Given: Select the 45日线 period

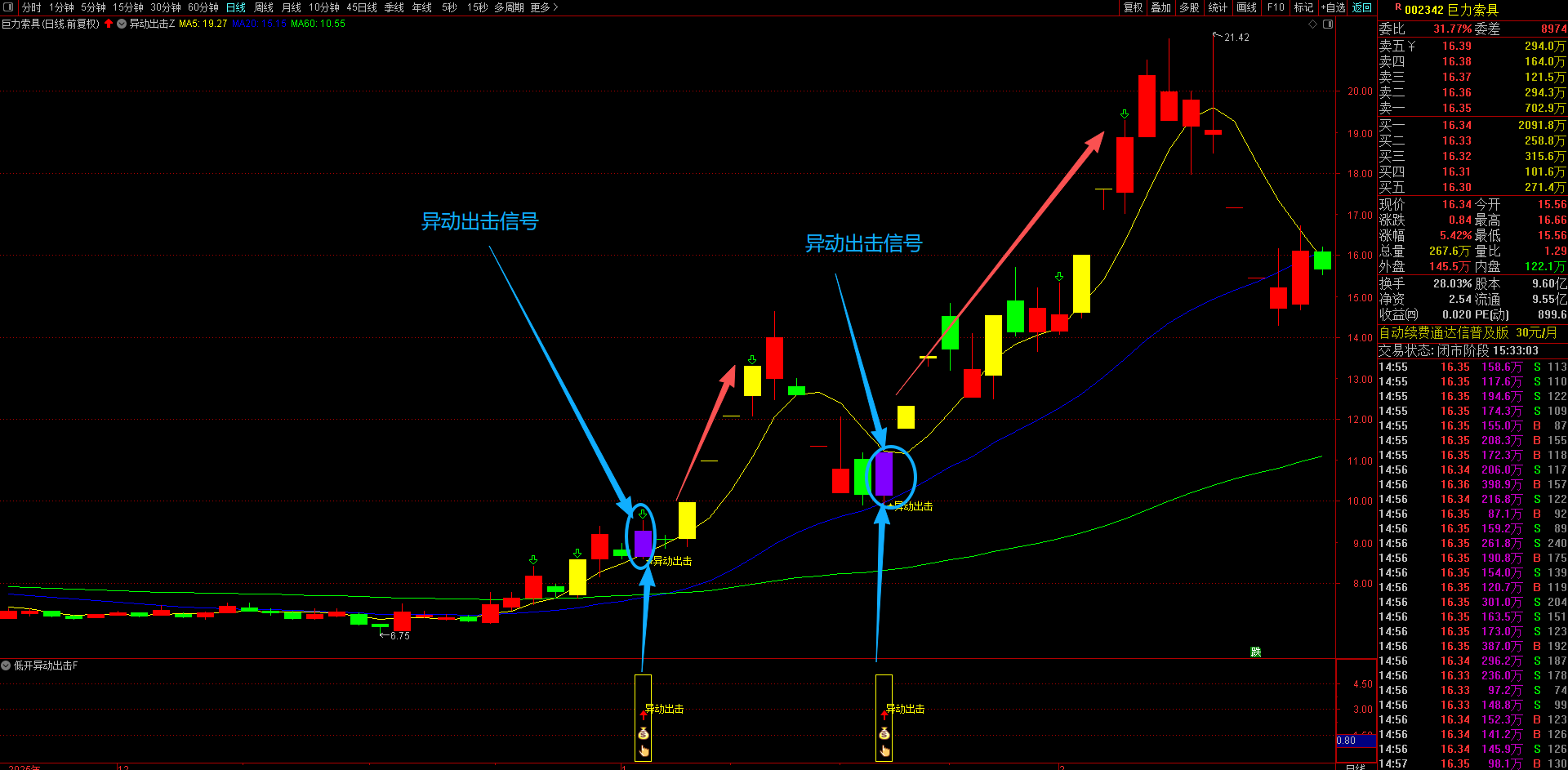Looking at the screenshot, I should pyautogui.click(x=362, y=7).
